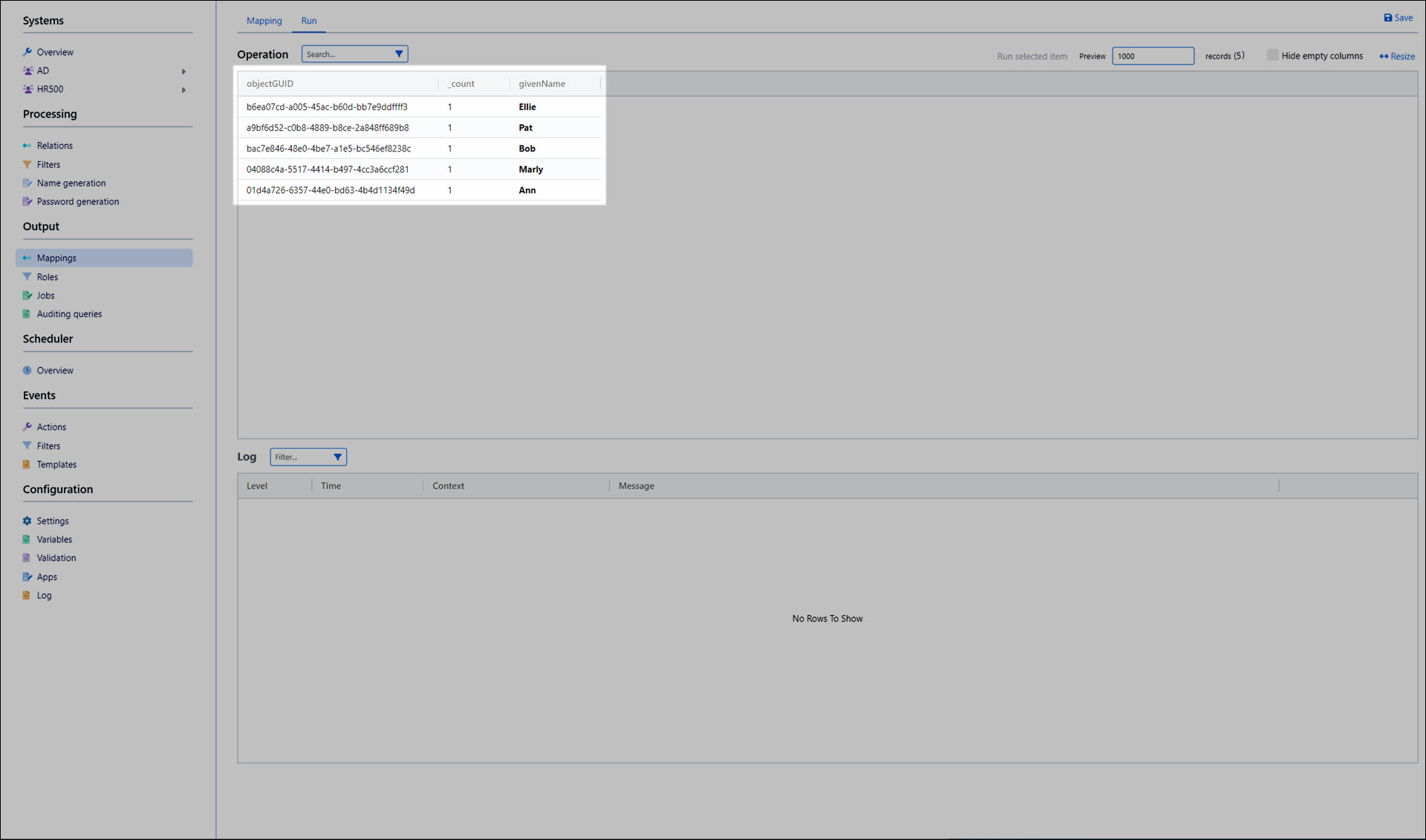Open the Operation search filter dropdown
Viewport: 1426px width, 840px height.
(399, 54)
